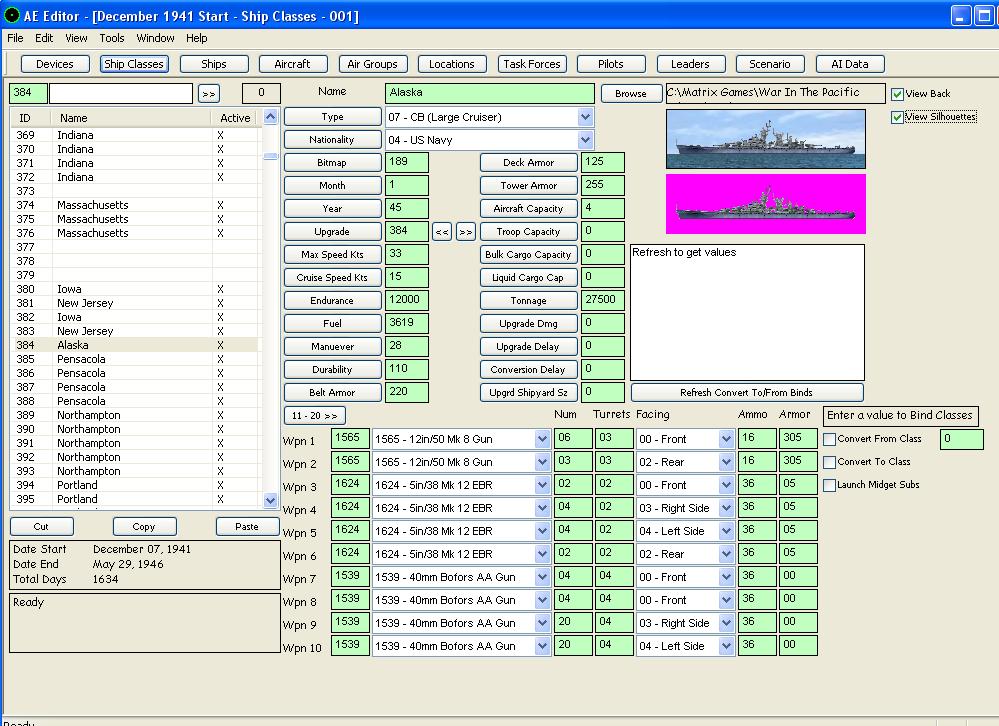Image resolution: width=999 pixels, height=726 pixels.
Task: Click the '>>' search button beside ID field
Action: point(208,94)
